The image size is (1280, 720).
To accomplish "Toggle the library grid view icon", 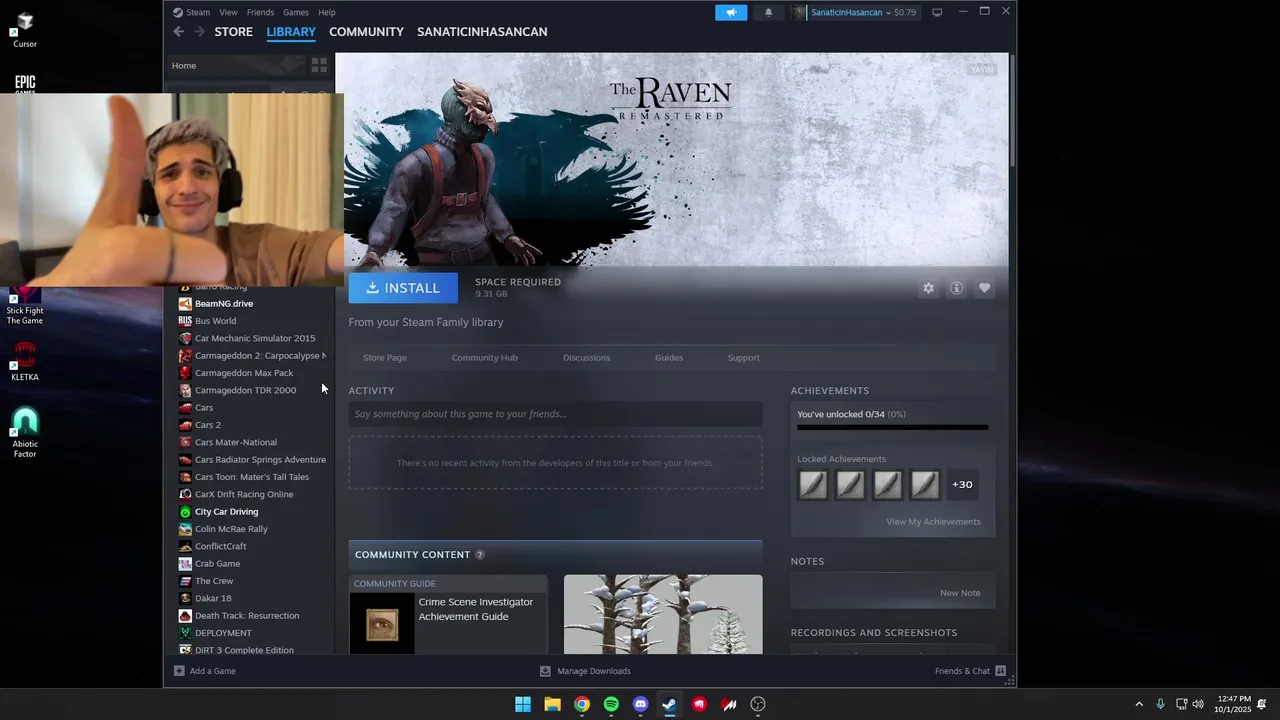I will [319, 65].
